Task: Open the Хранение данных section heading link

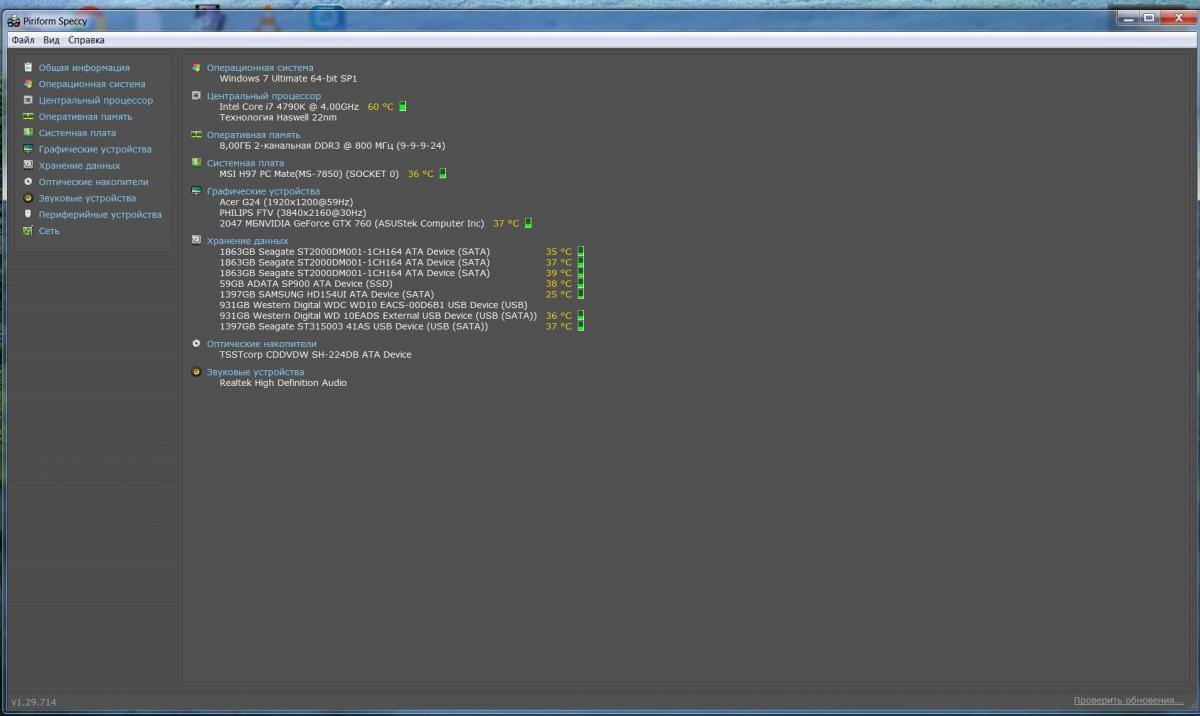Action: 247,241
